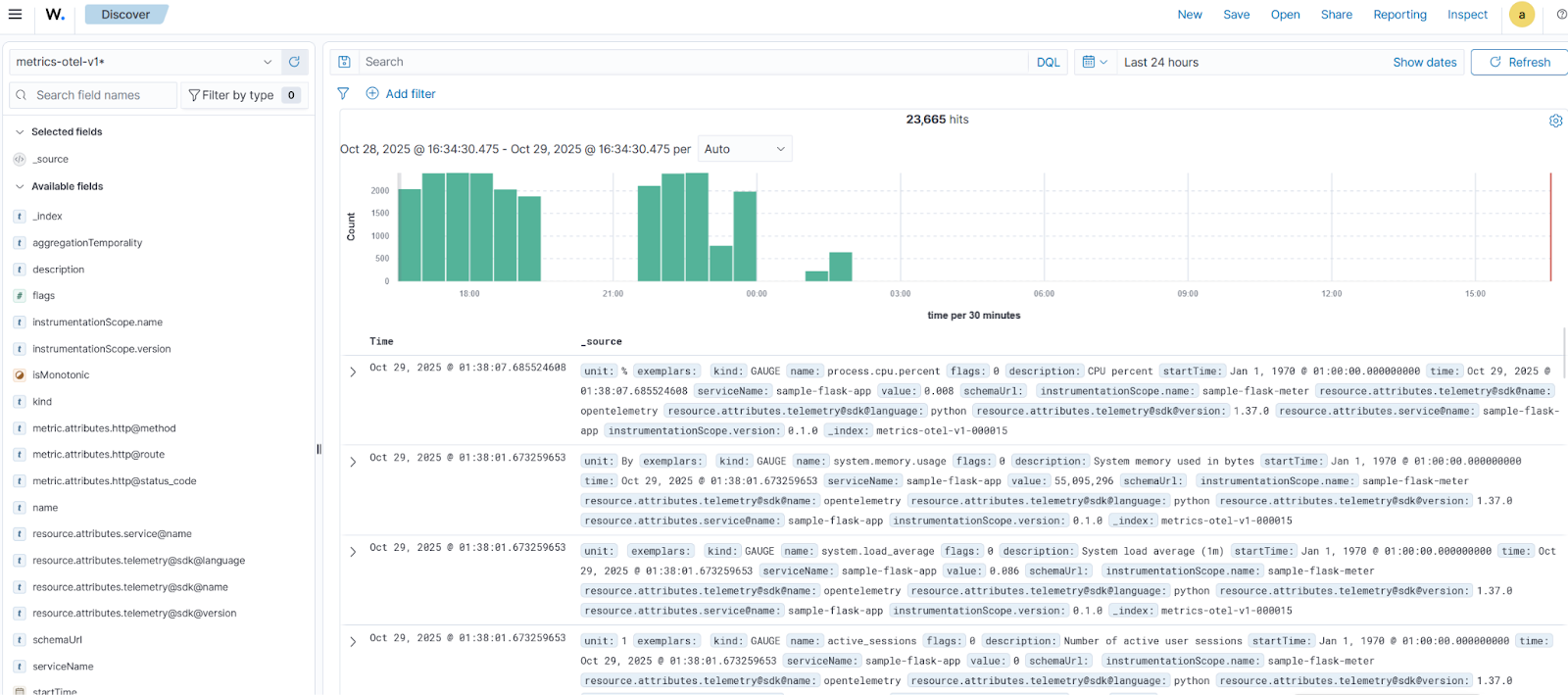Viewport: 1568px width, 695px height.
Task: Open histogram settings gear icon
Action: [x=1555, y=121]
